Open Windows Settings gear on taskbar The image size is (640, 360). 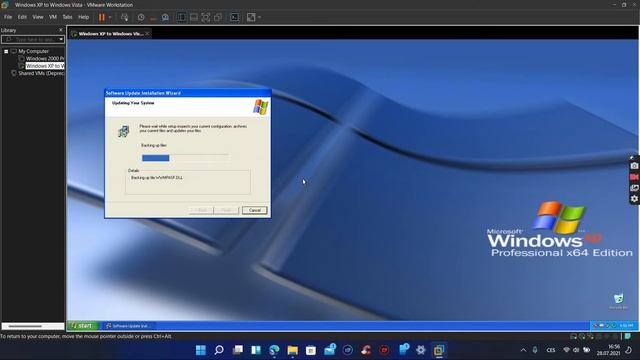click(421, 350)
